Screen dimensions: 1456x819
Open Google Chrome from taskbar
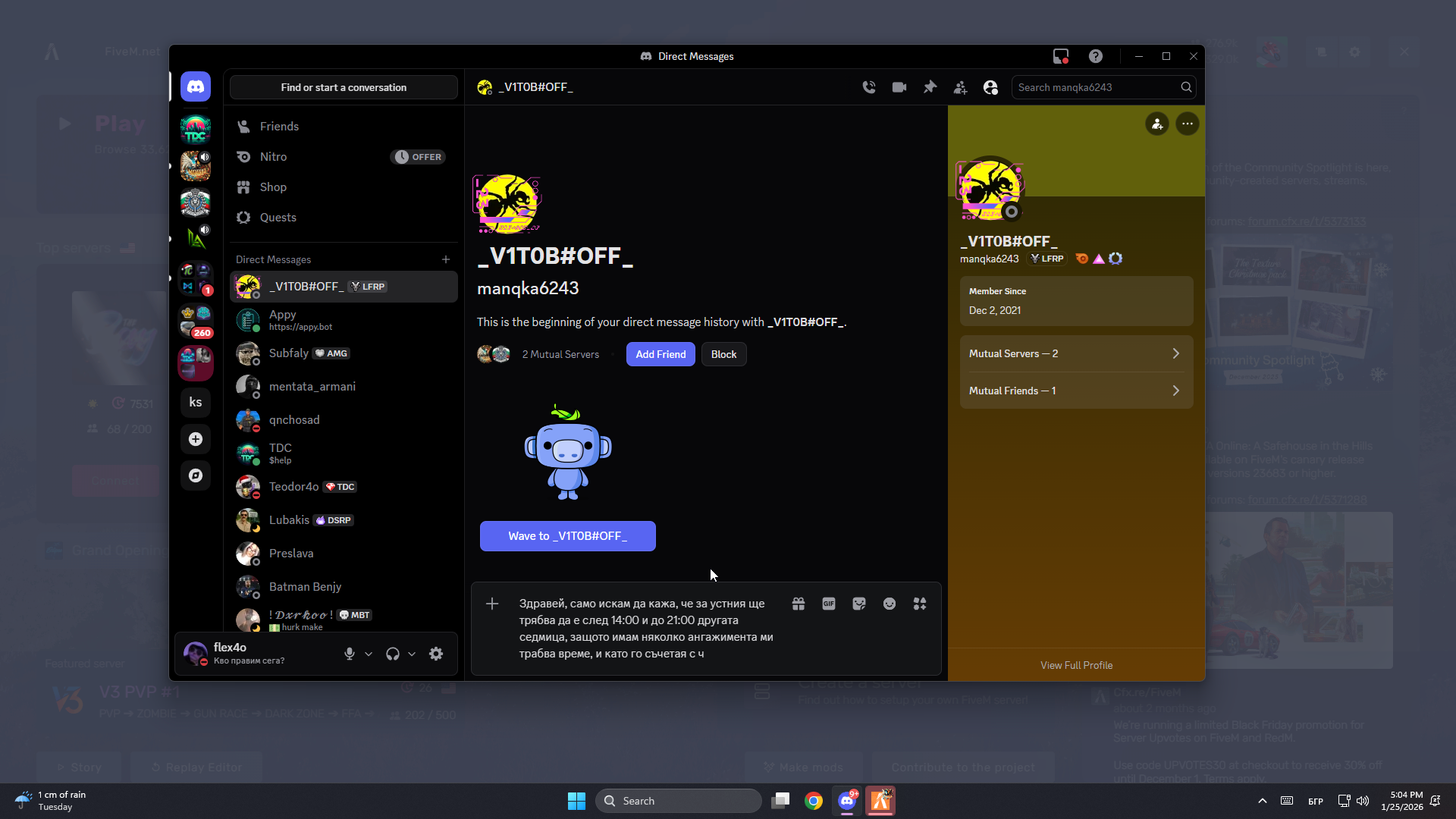point(814,801)
